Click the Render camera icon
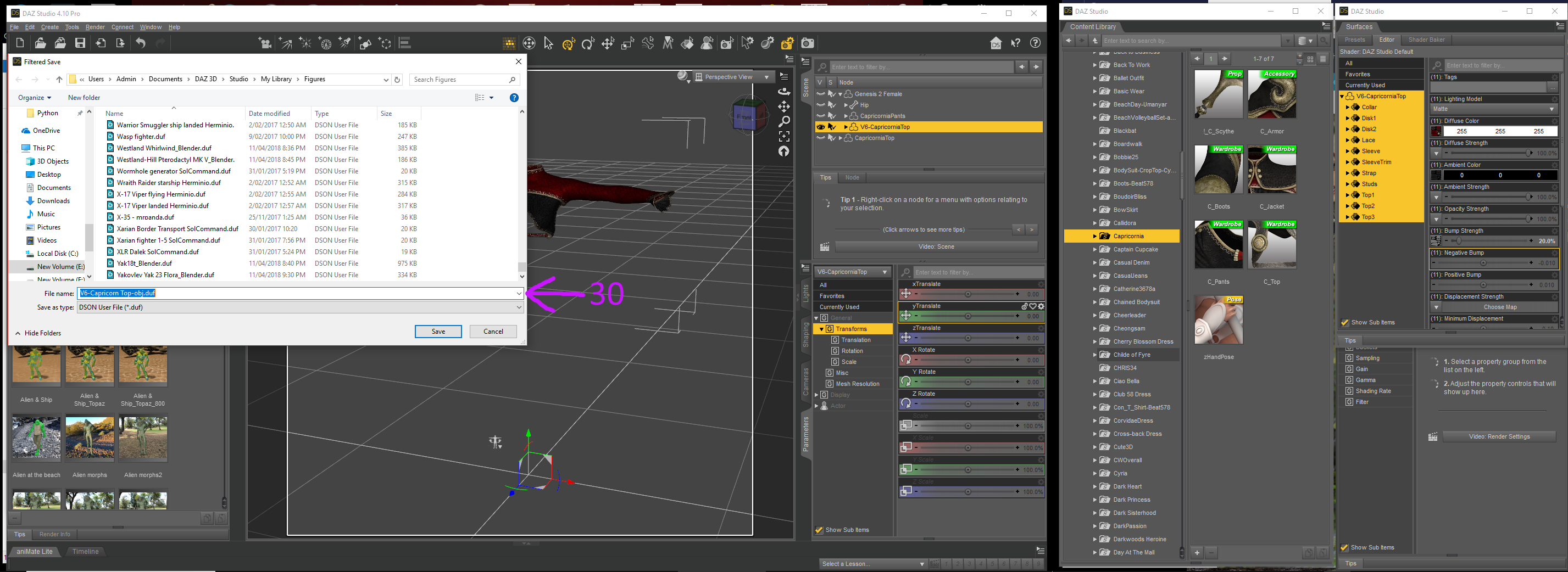The height and width of the screenshot is (572, 1568). (x=807, y=43)
